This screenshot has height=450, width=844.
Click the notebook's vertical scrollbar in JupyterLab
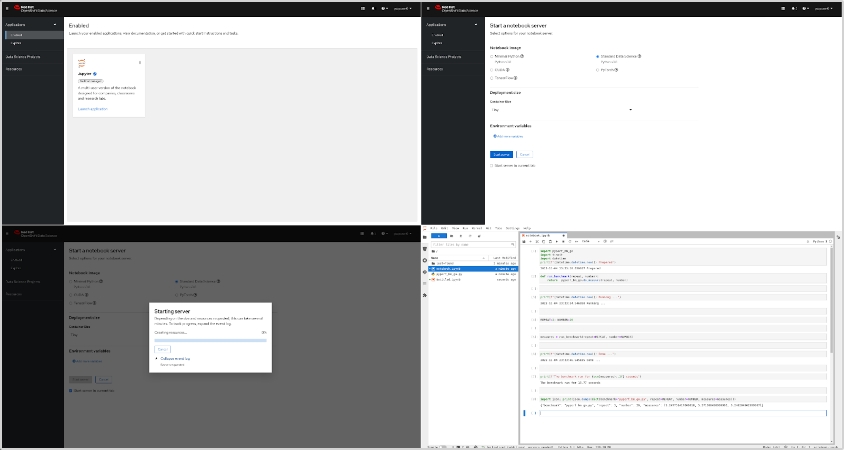coord(831,300)
